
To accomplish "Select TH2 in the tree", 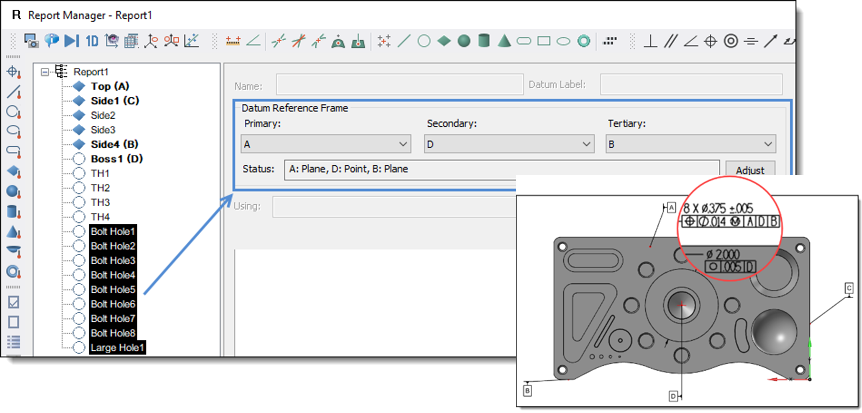I will [101, 188].
